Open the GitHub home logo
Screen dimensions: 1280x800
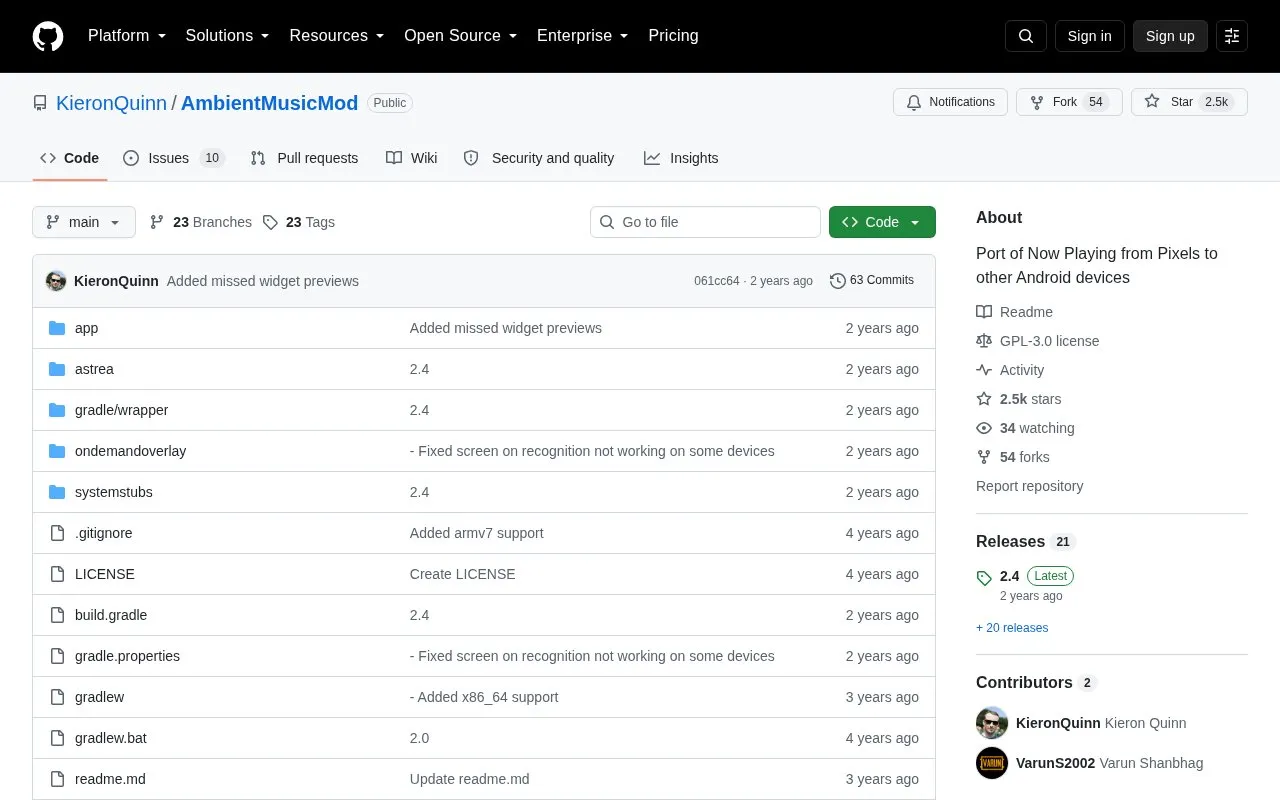tap(48, 36)
